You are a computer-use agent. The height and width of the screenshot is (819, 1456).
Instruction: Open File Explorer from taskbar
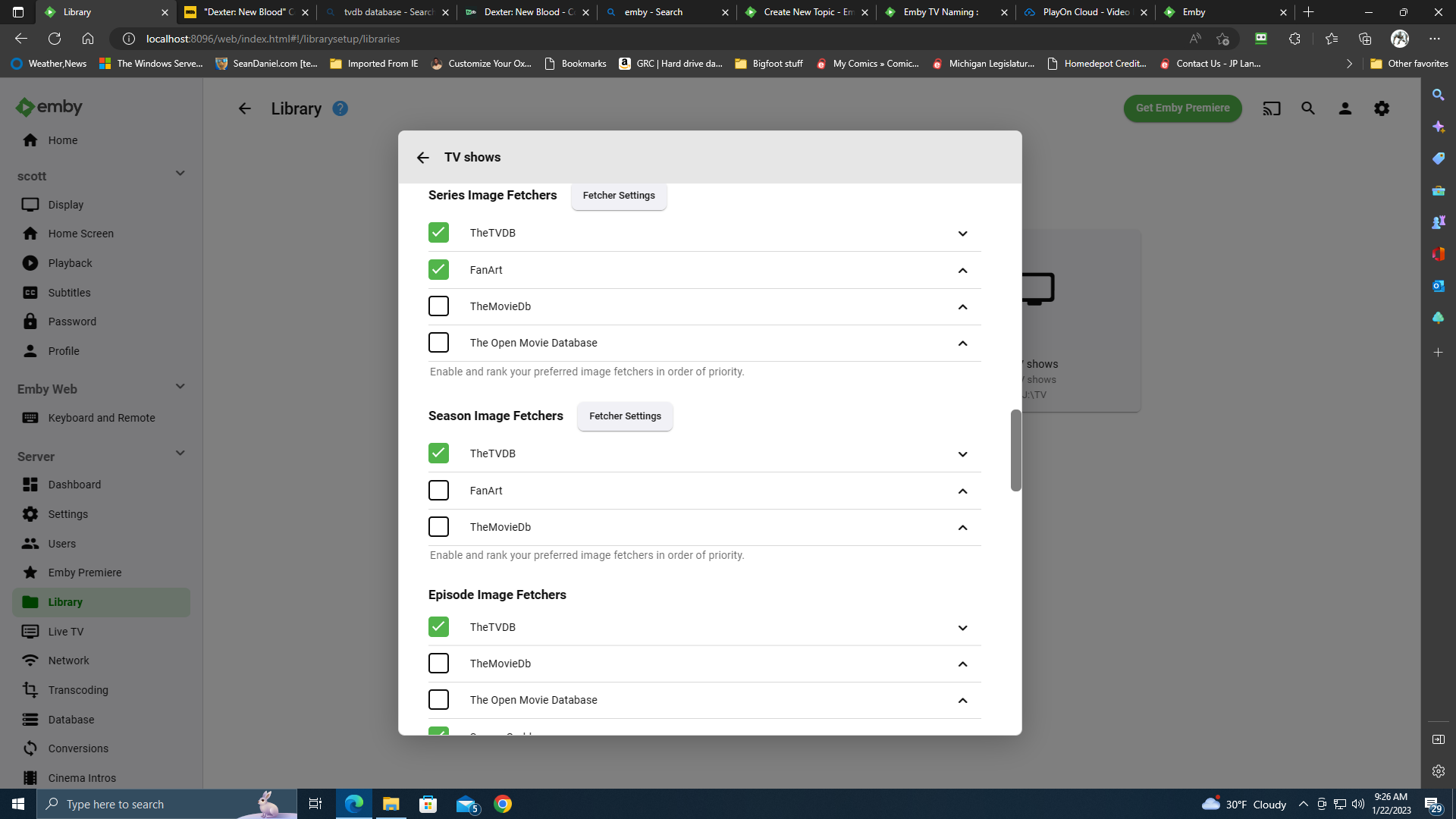391,804
